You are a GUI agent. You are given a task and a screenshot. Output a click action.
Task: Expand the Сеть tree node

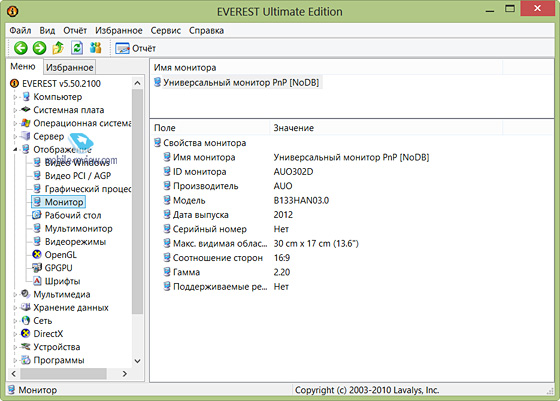[15, 321]
